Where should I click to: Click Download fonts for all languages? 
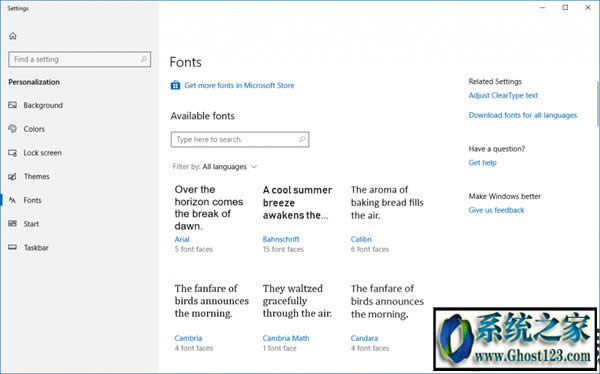pyautogui.click(x=523, y=115)
